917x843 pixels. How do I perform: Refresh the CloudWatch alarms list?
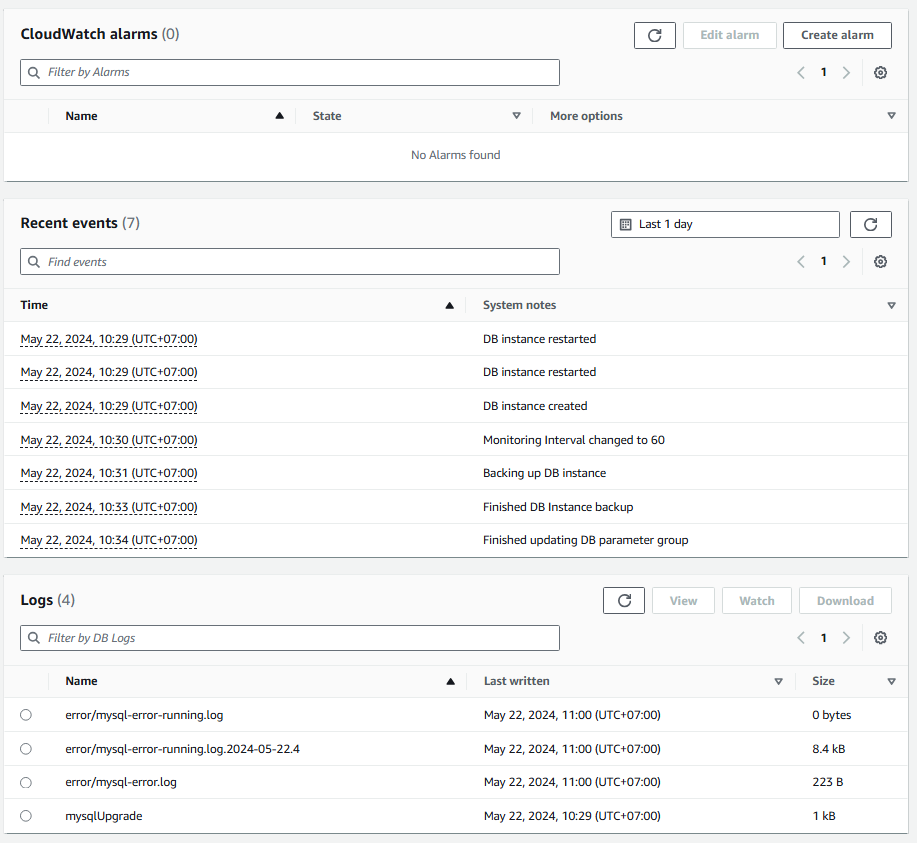tap(655, 35)
